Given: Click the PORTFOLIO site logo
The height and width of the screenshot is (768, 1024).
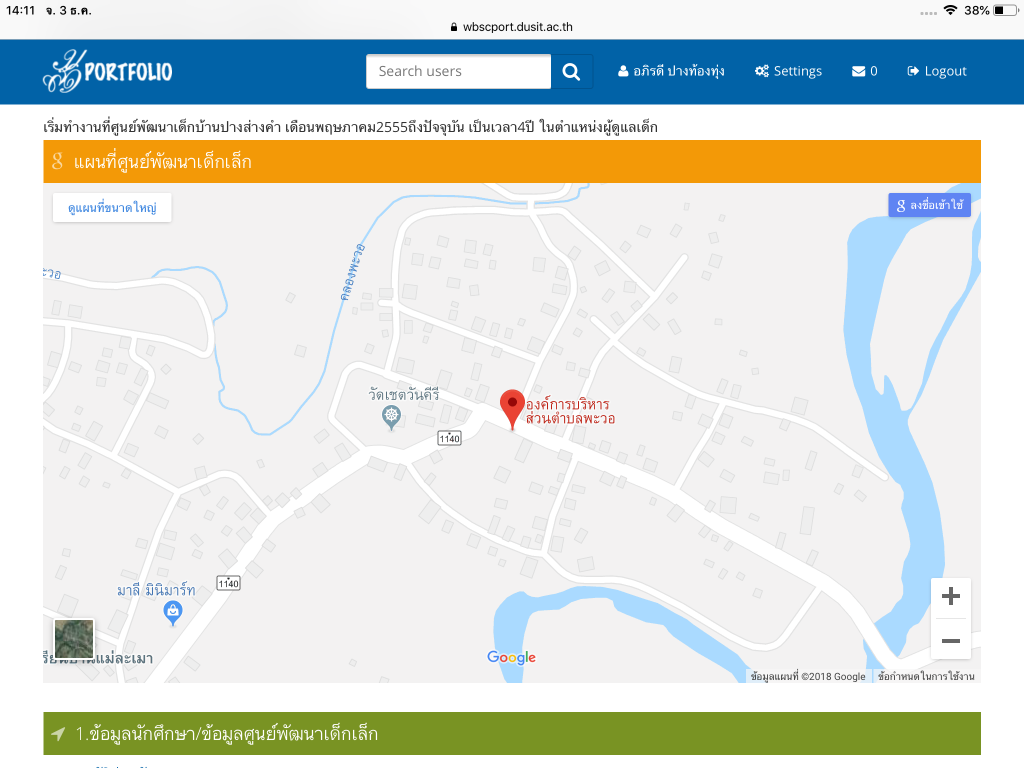Looking at the screenshot, I should click(x=108, y=71).
